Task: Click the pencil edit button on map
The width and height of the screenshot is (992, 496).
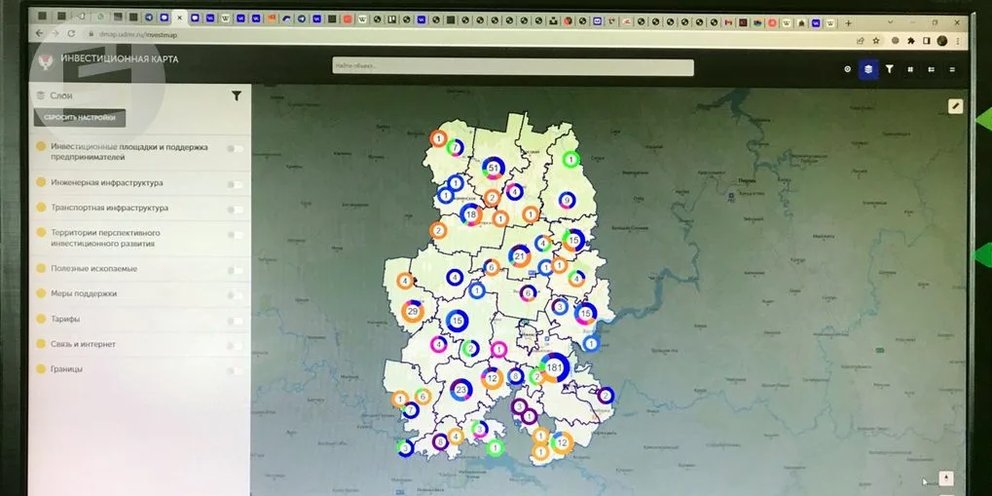Action: (x=955, y=106)
